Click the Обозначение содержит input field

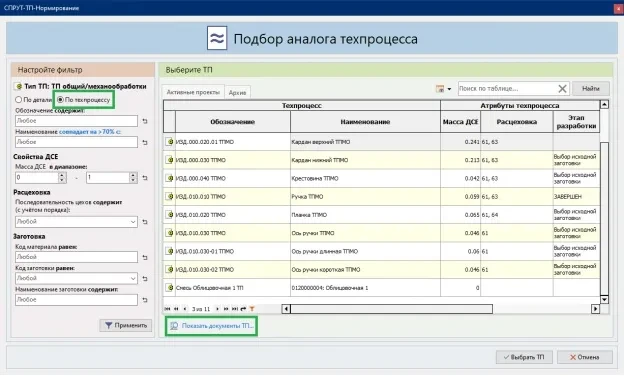76,121
